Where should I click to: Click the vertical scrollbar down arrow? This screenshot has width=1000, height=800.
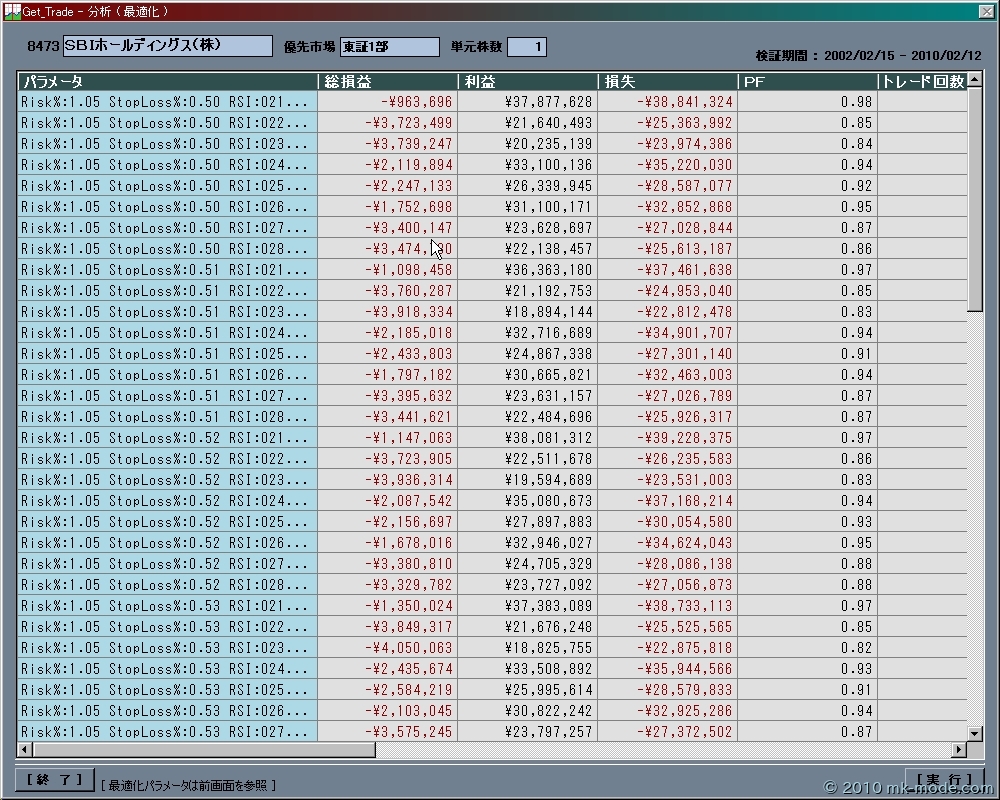[x=975, y=733]
